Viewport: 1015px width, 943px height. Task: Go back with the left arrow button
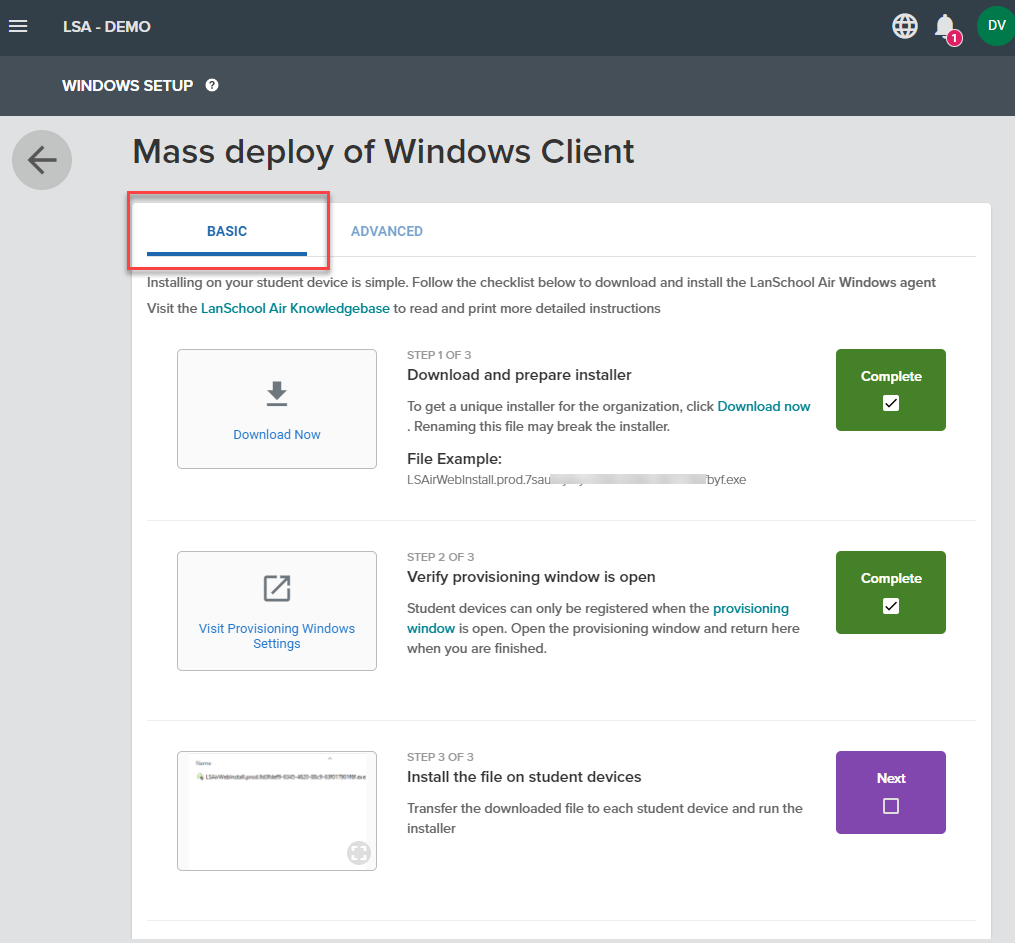pos(42,160)
